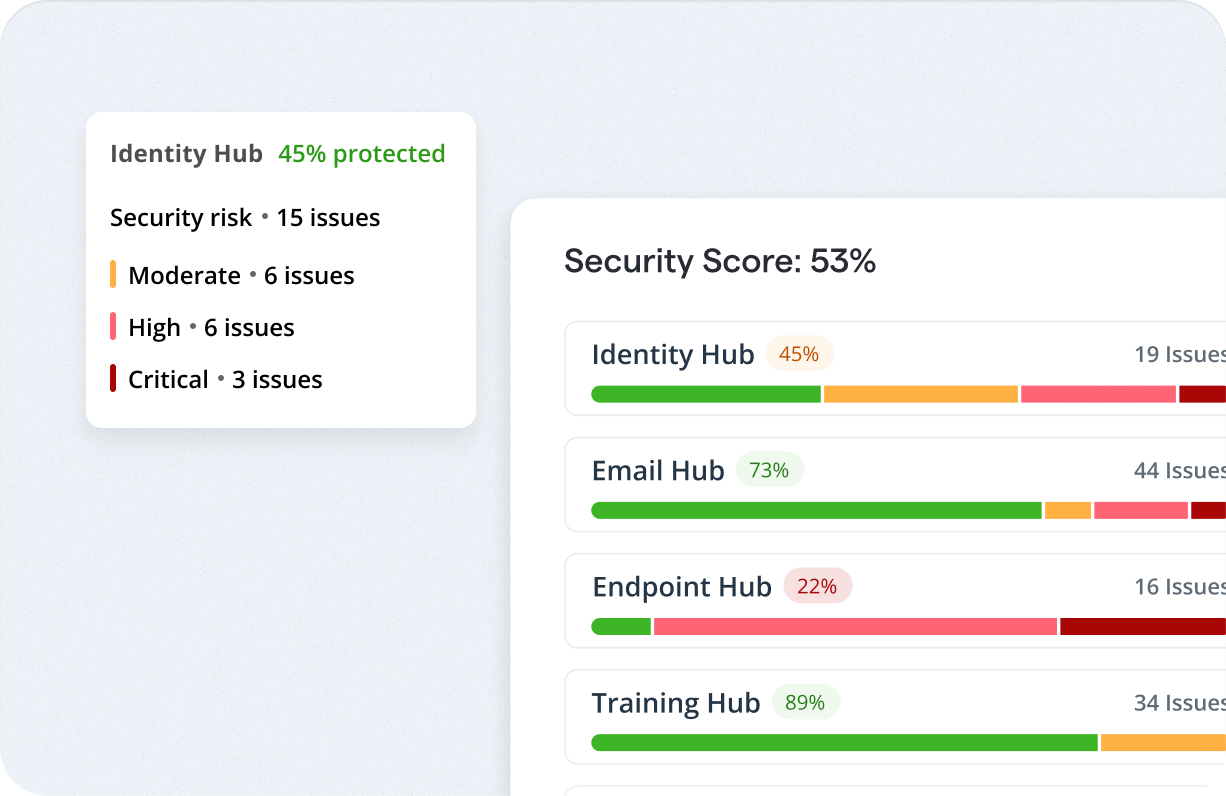This screenshot has height=796, width=1226.
Task: Click the Identity Hub title in tooltip card
Action: click(x=186, y=154)
